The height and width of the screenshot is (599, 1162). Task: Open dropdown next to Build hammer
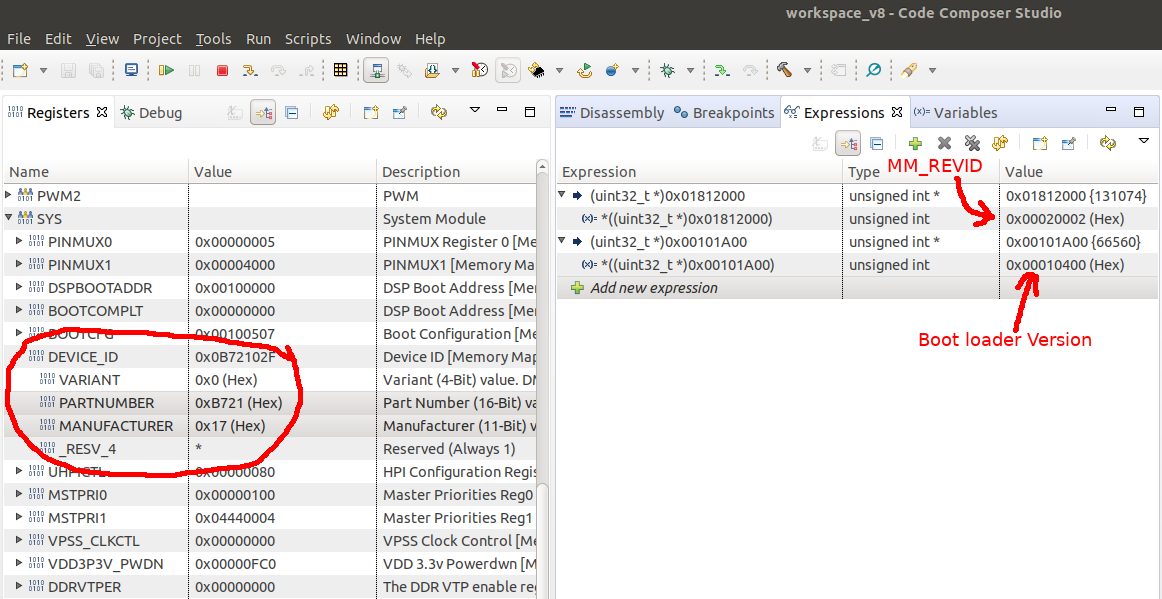point(807,71)
